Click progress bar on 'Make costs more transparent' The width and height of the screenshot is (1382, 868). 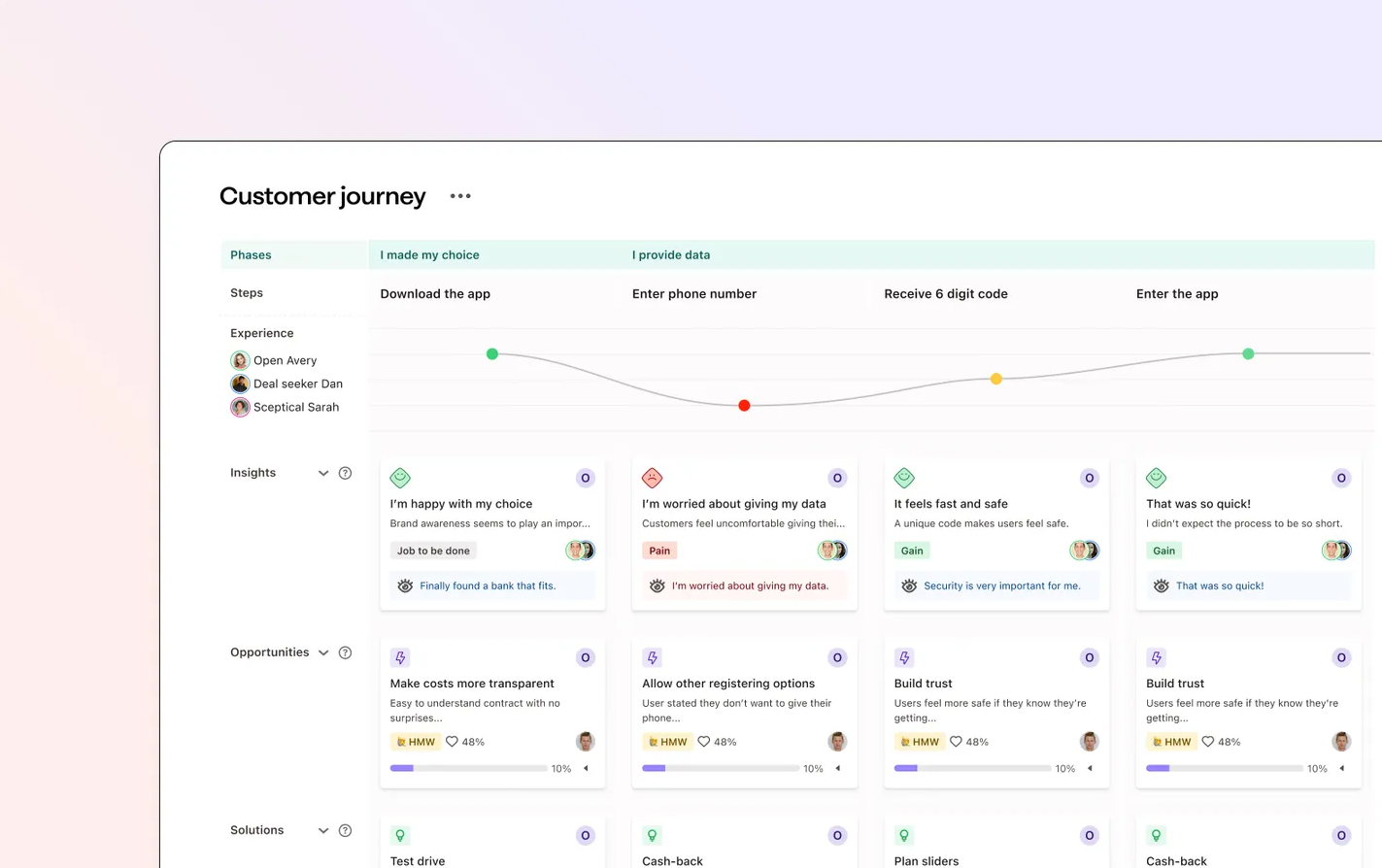(x=468, y=768)
